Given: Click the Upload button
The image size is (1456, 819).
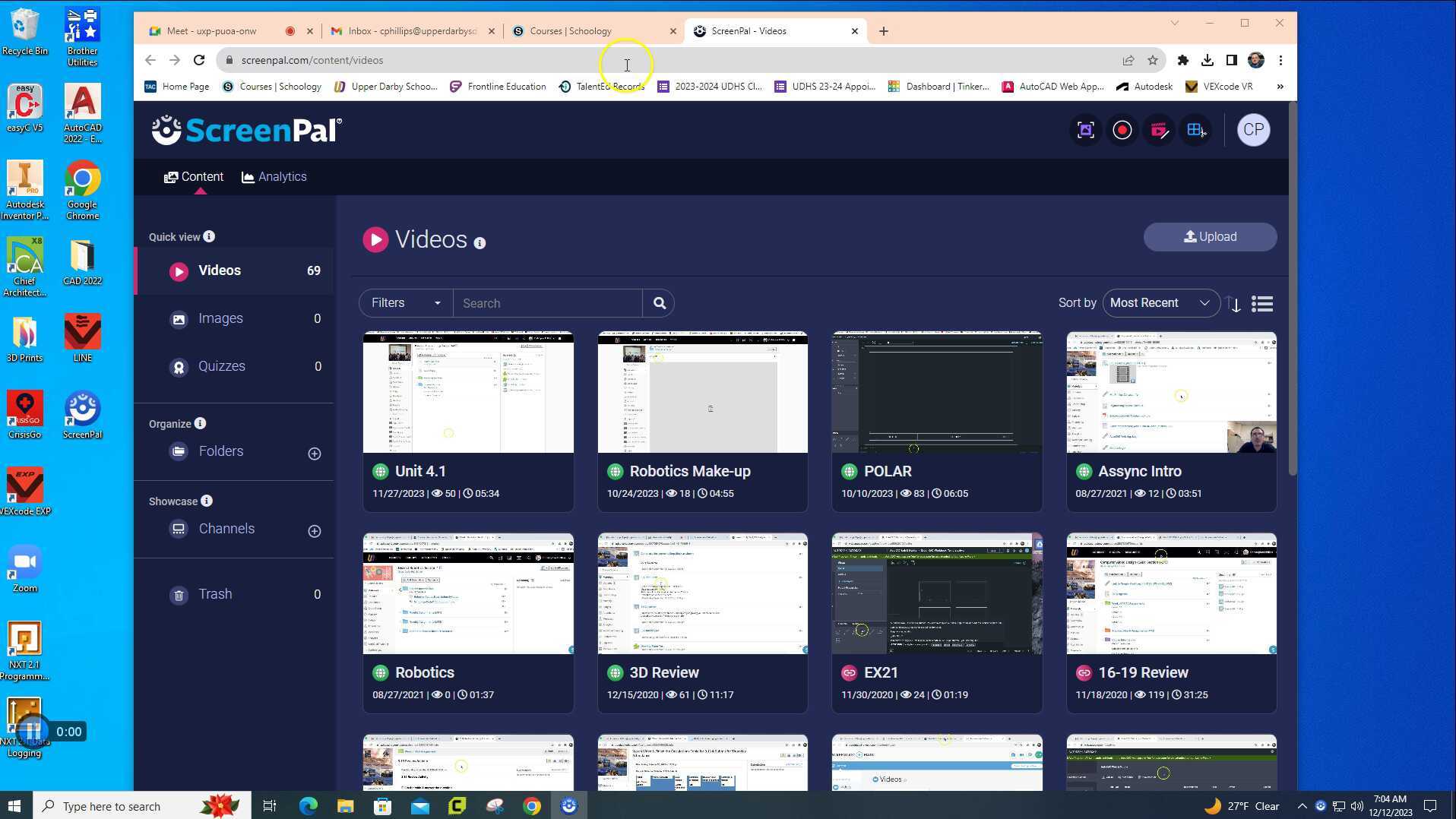Looking at the screenshot, I should pos(1210,236).
